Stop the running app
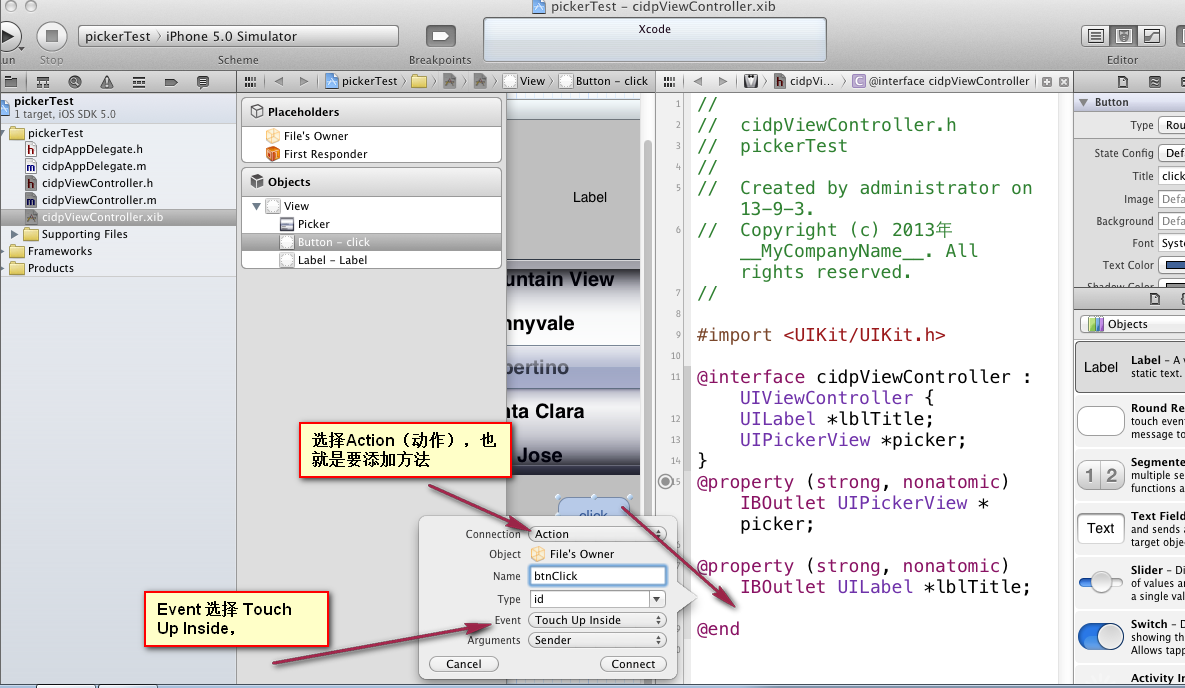Viewport: 1185px width, 688px height. click(51, 36)
